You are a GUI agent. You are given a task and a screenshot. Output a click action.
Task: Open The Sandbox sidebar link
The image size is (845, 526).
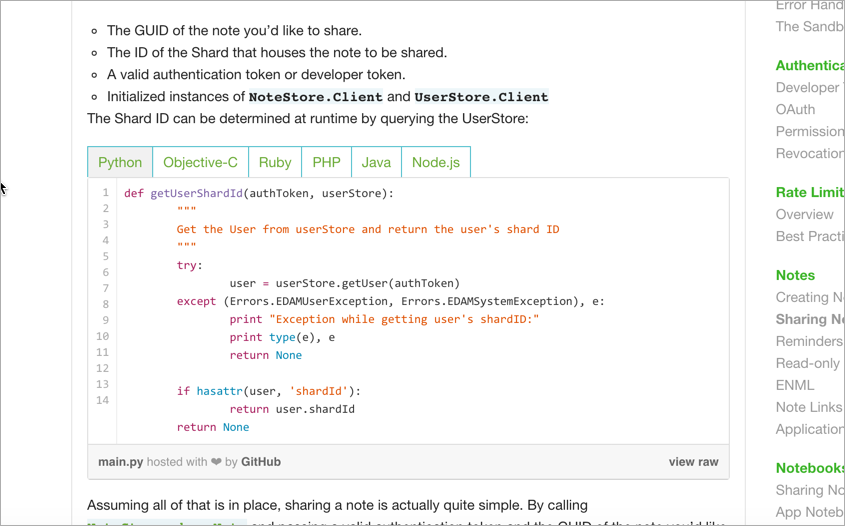[x=809, y=27]
